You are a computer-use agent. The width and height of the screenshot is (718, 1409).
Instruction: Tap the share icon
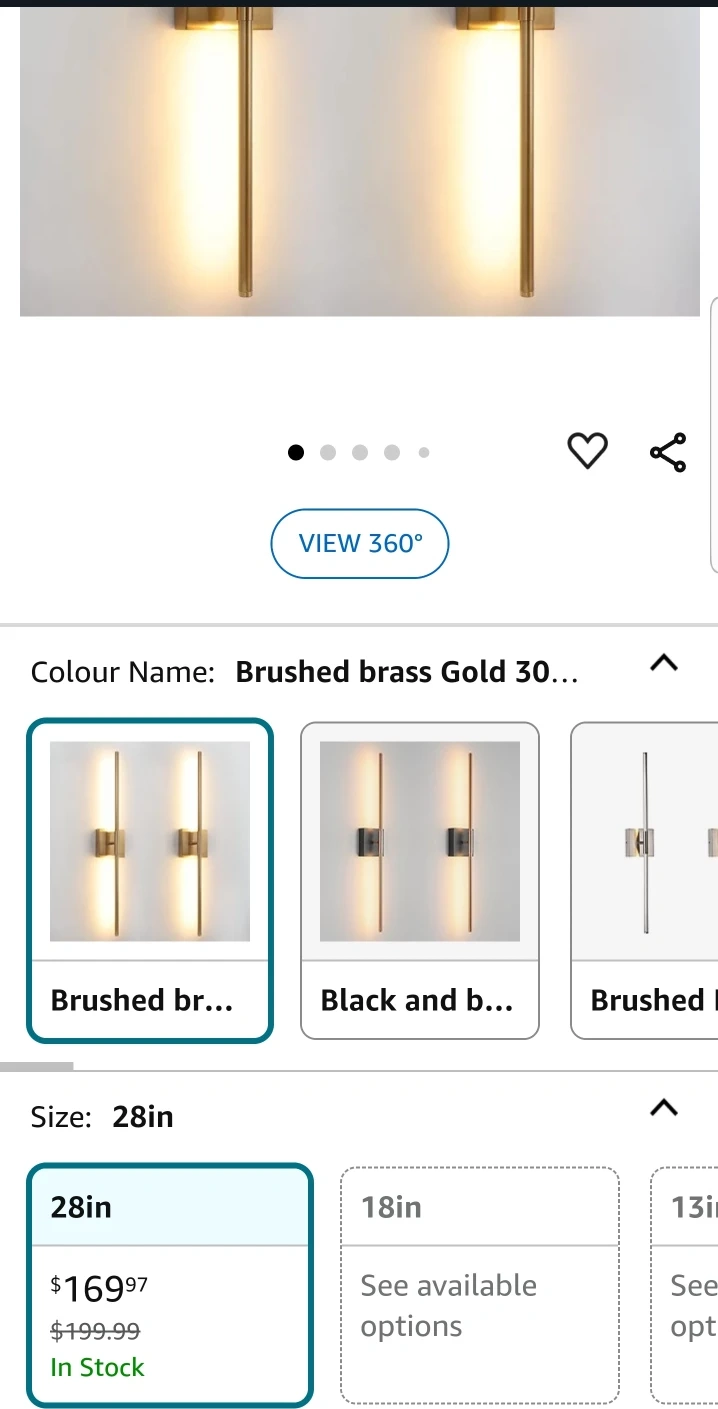(668, 452)
